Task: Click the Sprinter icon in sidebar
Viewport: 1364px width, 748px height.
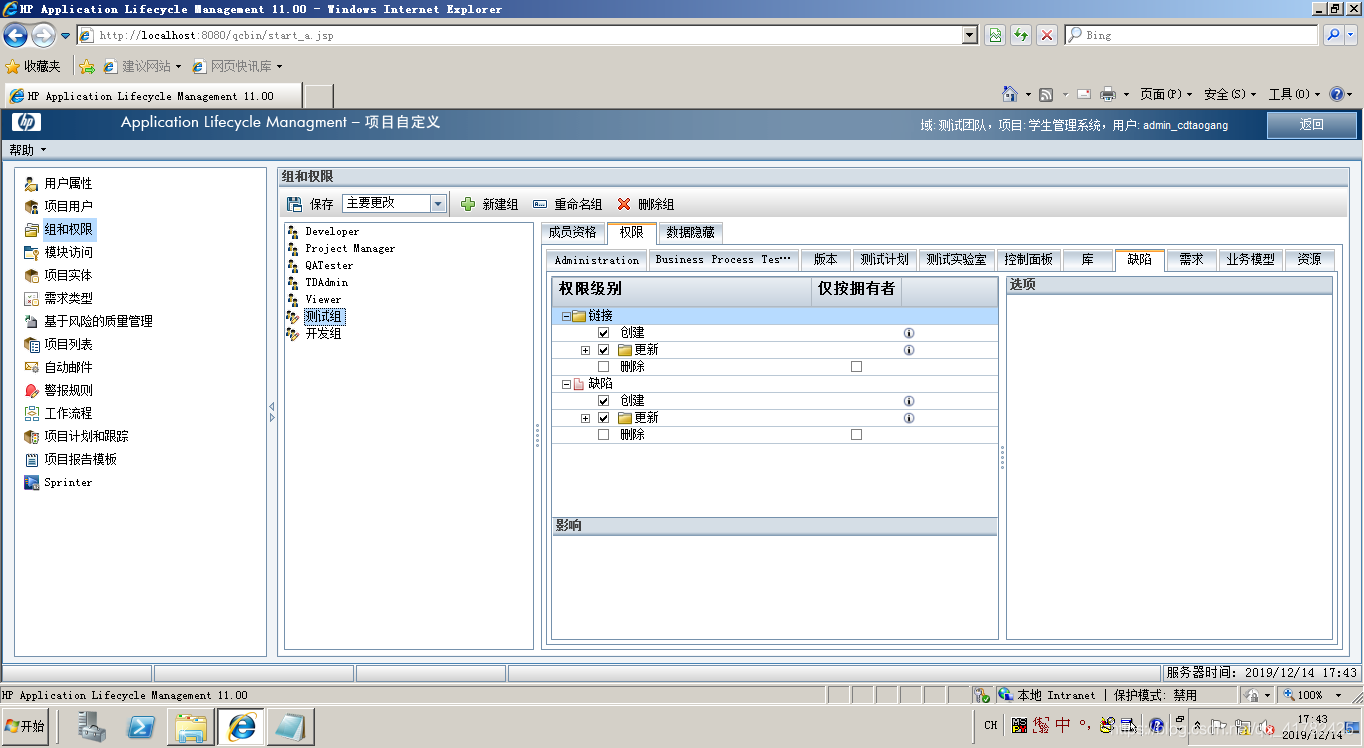Action: pos(32,483)
